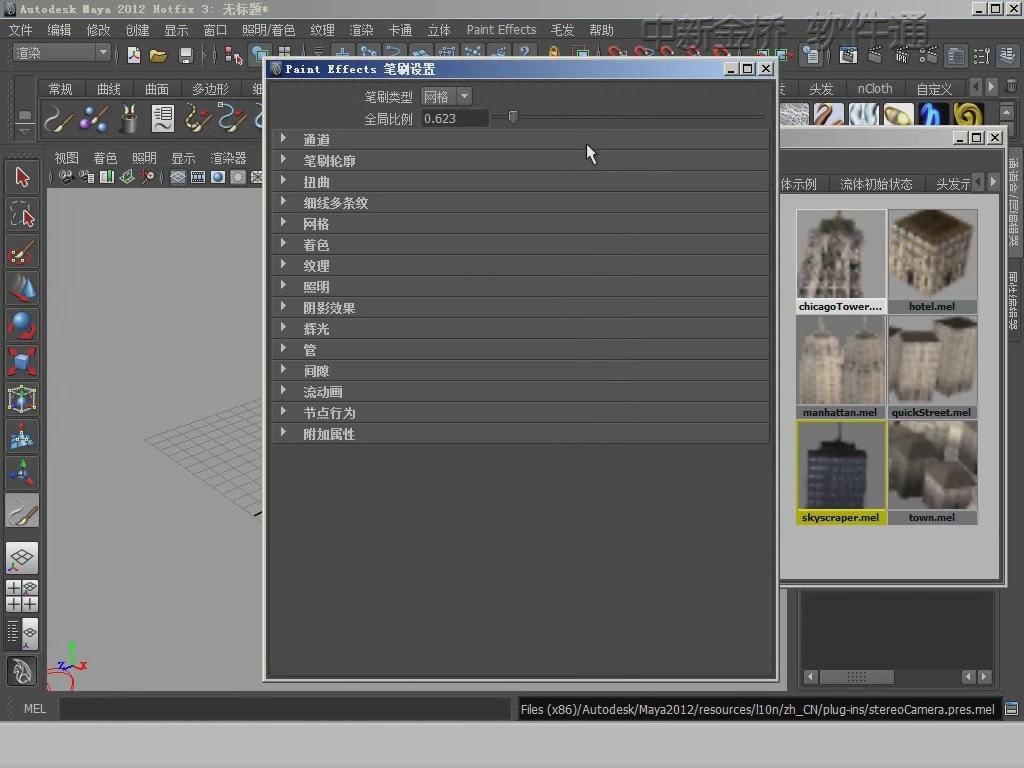Image resolution: width=1024 pixels, height=768 pixels.
Task: Expand the 阴影效果 section
Action: (520, 308)
